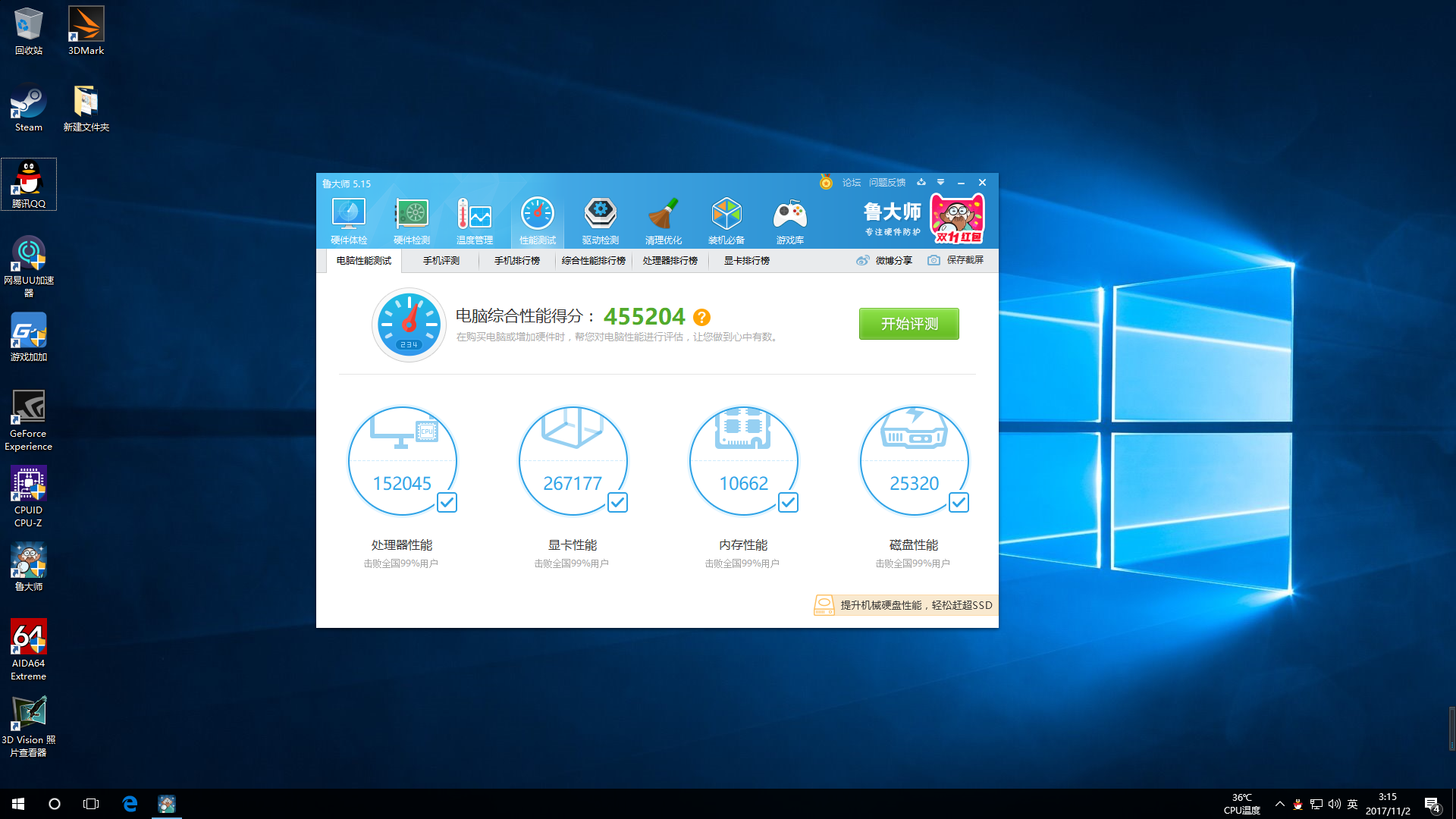Open the 问题反馈 feedback link
Viewport: 1456px width, 819px height.
[887, 182]
